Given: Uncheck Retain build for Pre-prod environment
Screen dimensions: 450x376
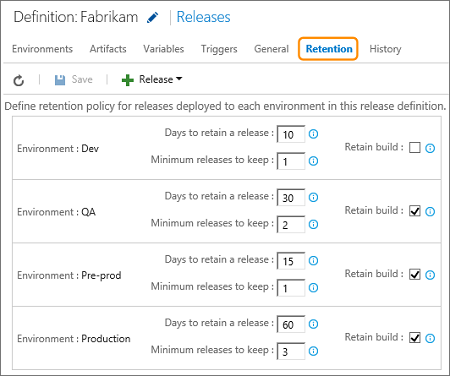Looking at the screenshot, I should 415,274.
